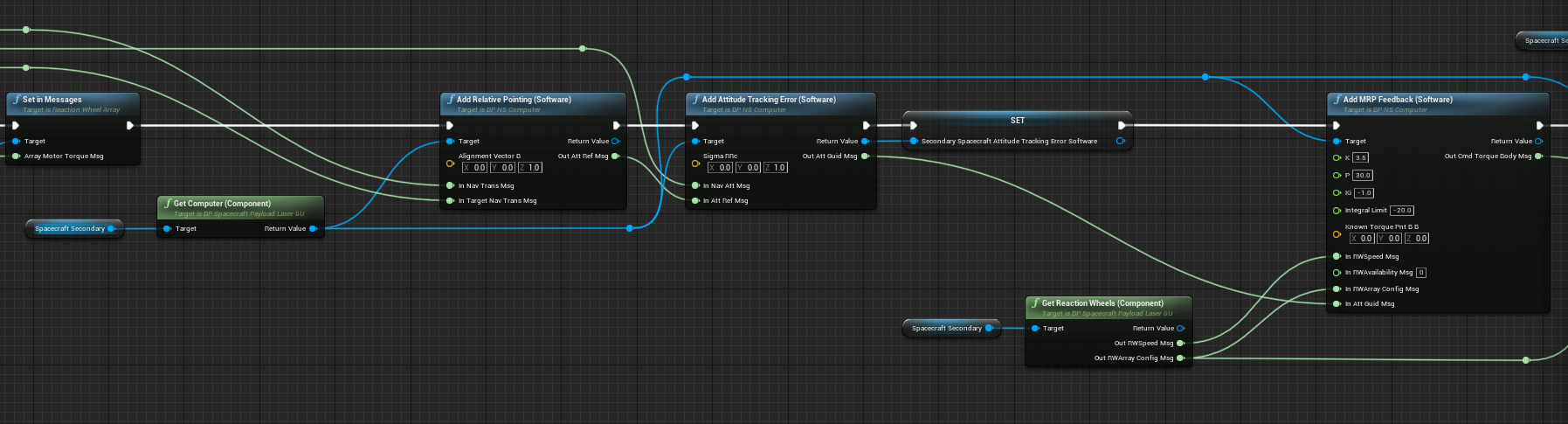Click Array Motor Torque Msg input pin
Viewport: 1568px width, 424px height.
point(16,156)
